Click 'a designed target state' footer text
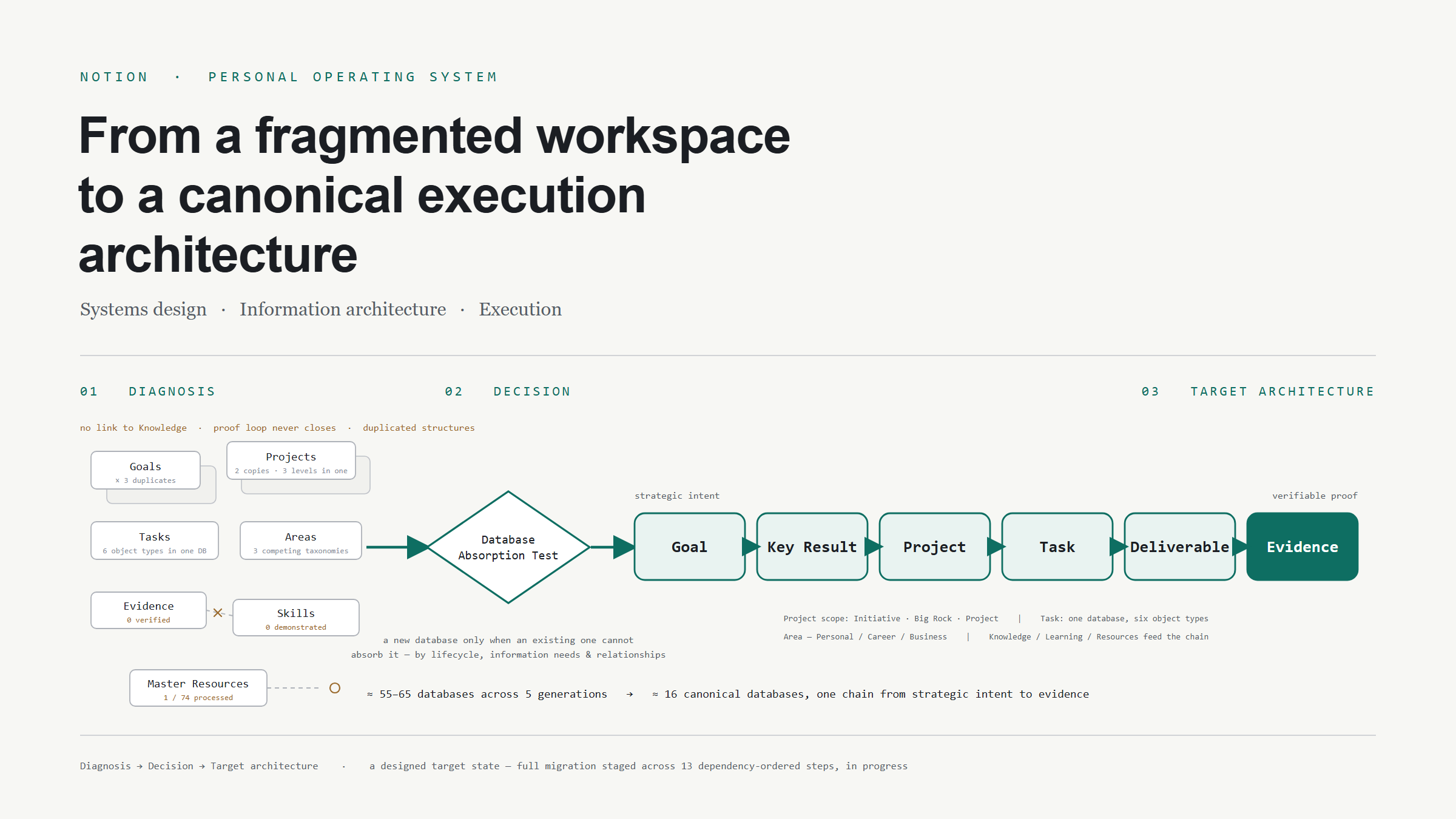This screenshot has height=819, width=1456. (x=639, y=766)
